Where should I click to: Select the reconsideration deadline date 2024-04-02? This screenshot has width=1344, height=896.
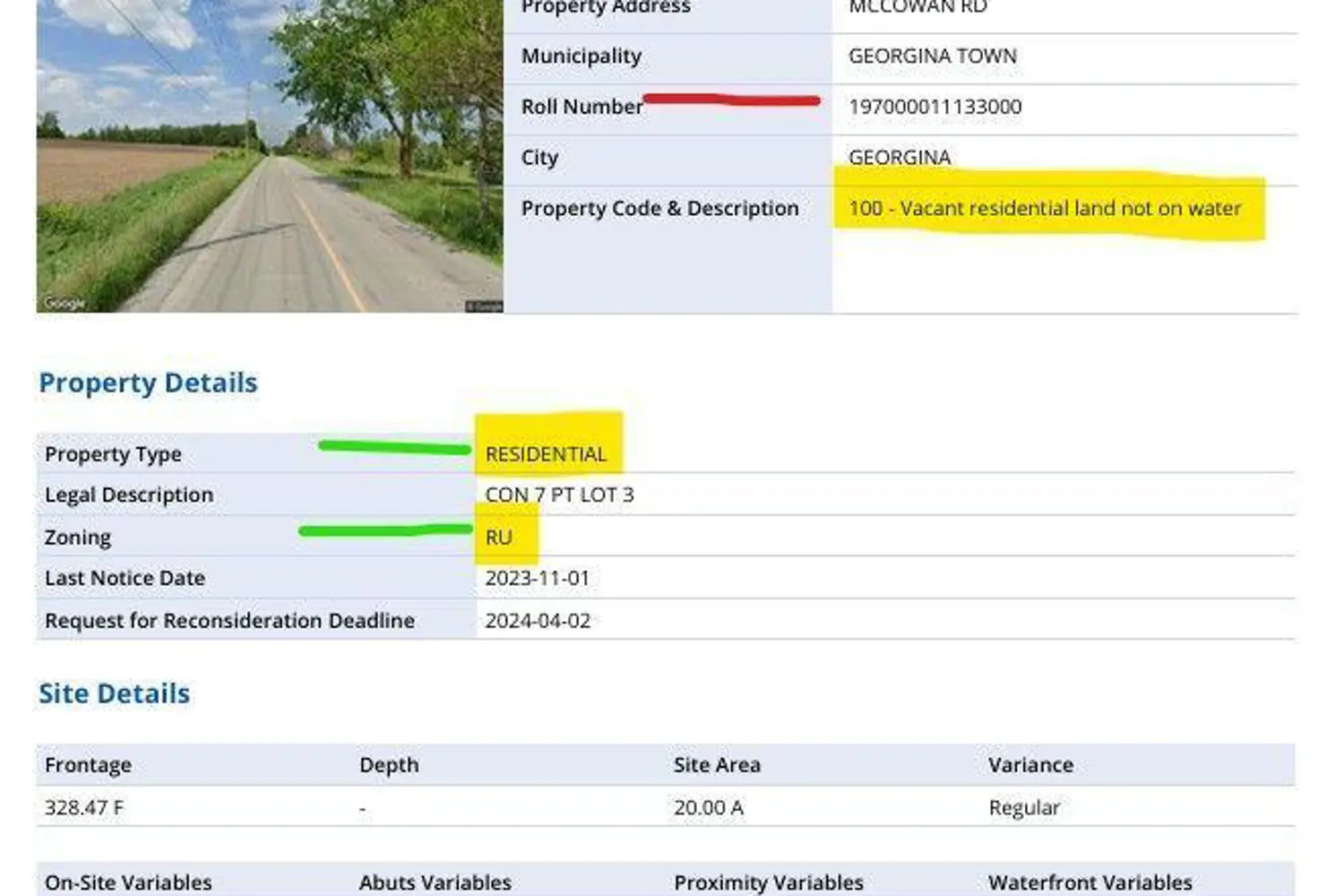tap(538, 621)
